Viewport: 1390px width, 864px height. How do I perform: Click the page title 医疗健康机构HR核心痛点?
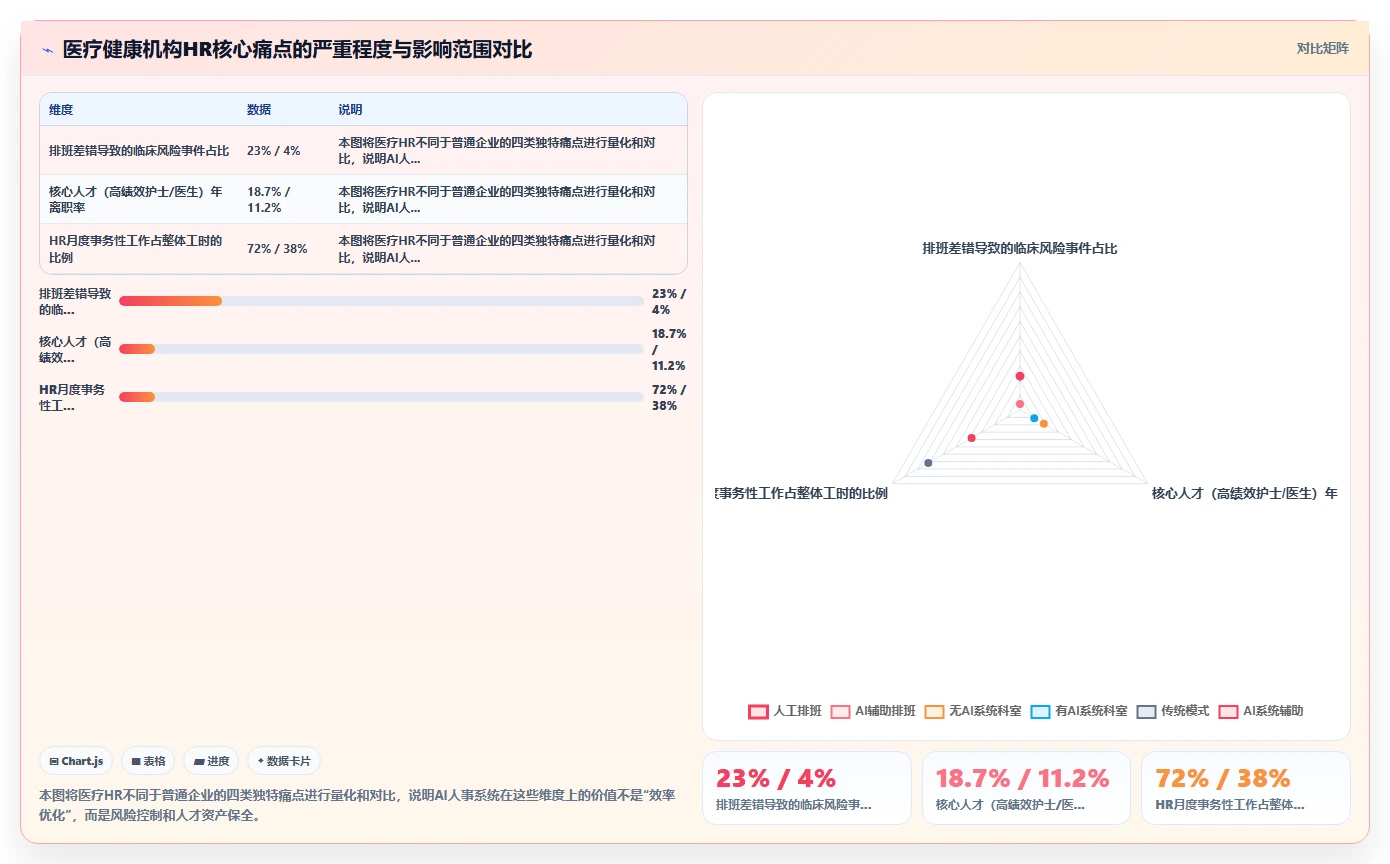[297, 50]
